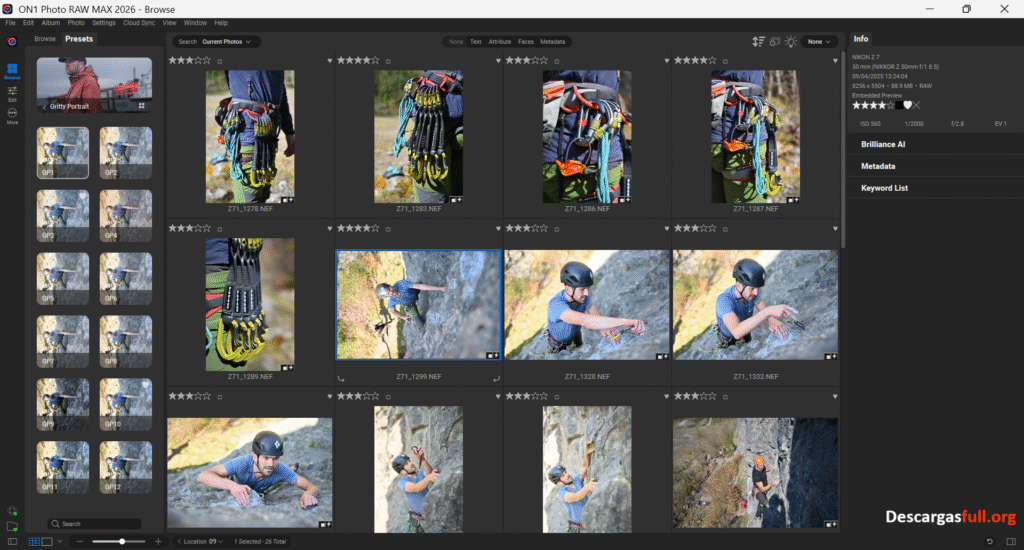Apply the GP4 preset thumbnail

coord(125,216)
